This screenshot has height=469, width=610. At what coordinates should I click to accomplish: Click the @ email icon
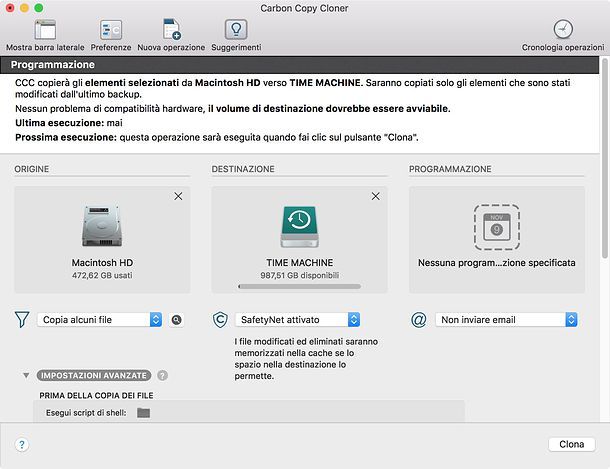pos(419,320)
